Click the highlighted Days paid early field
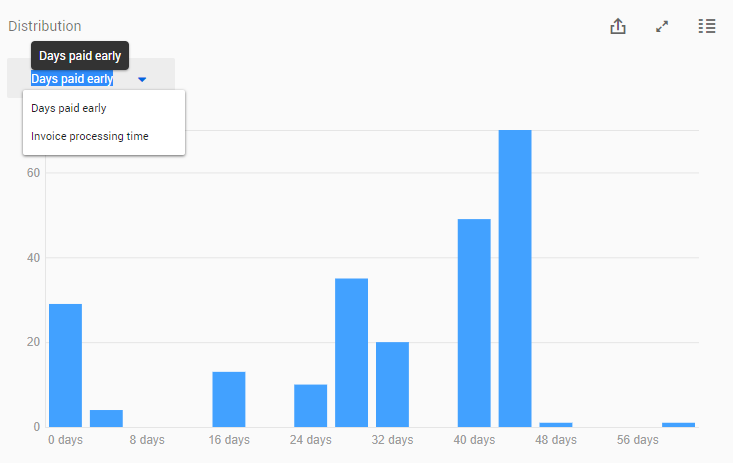The image size is (733, 464). click(72, 79)
